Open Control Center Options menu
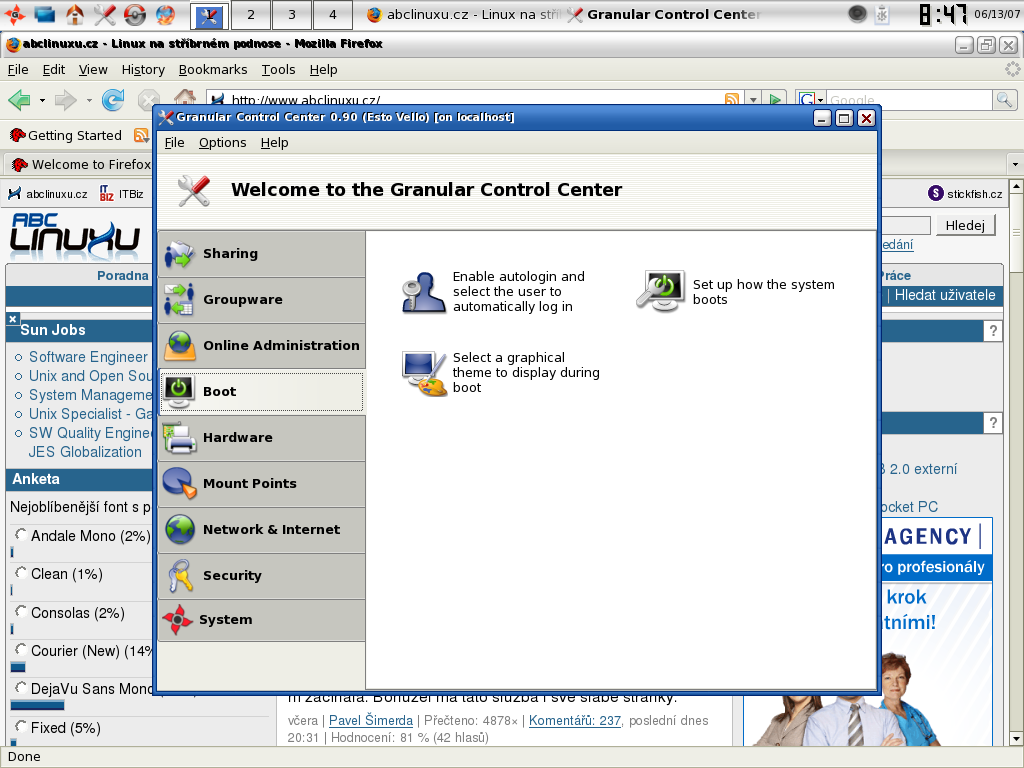 tap(222, 142)
